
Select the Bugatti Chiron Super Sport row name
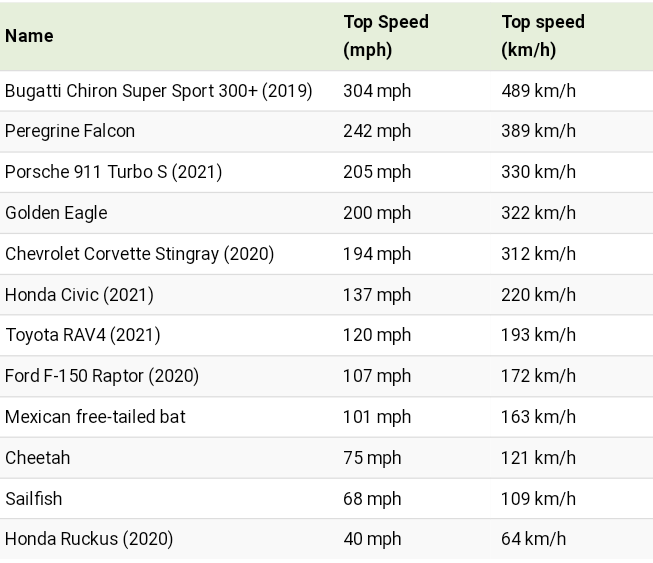click(159, 91)
